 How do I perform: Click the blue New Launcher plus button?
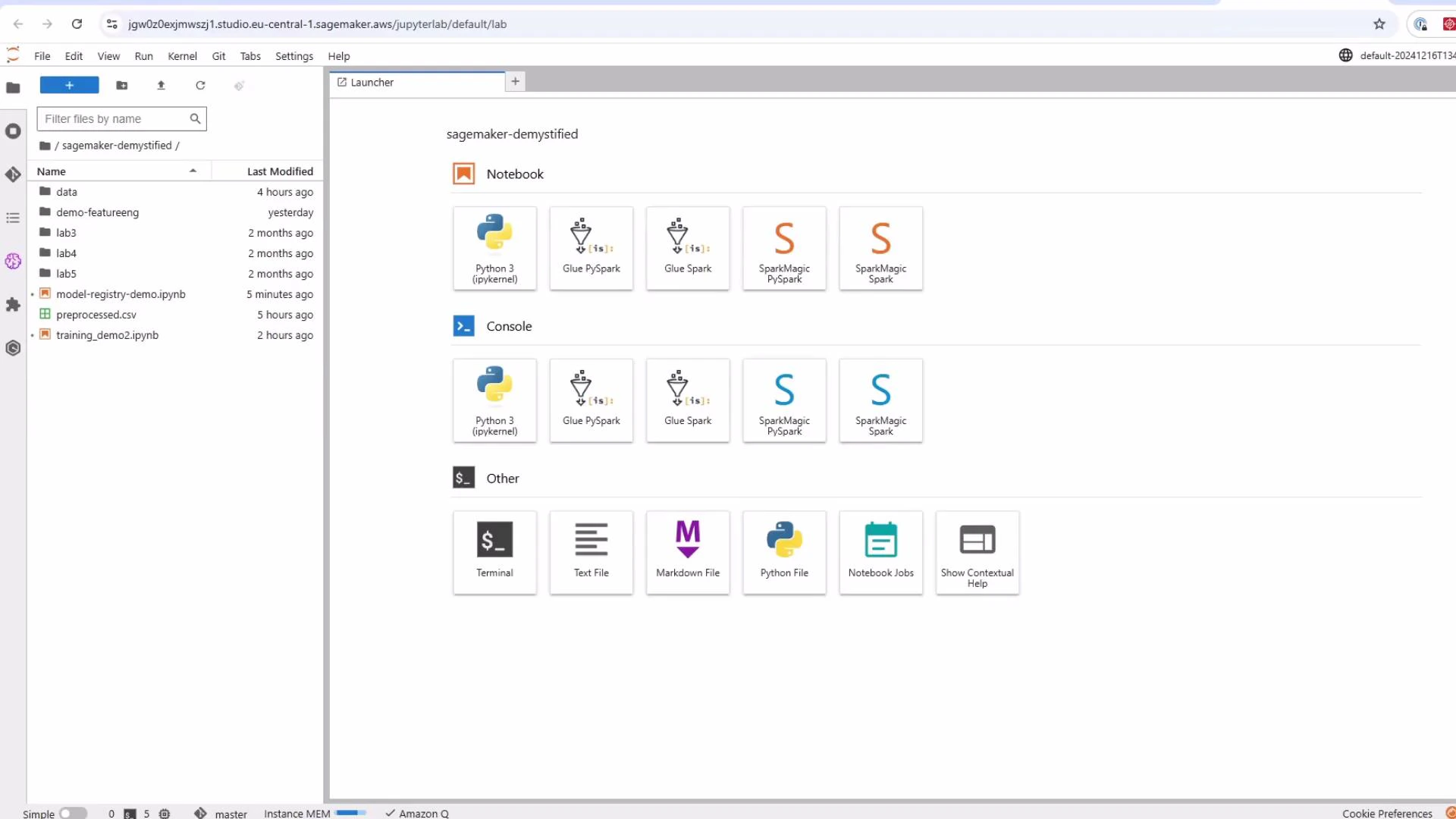[x=69, y=85]
